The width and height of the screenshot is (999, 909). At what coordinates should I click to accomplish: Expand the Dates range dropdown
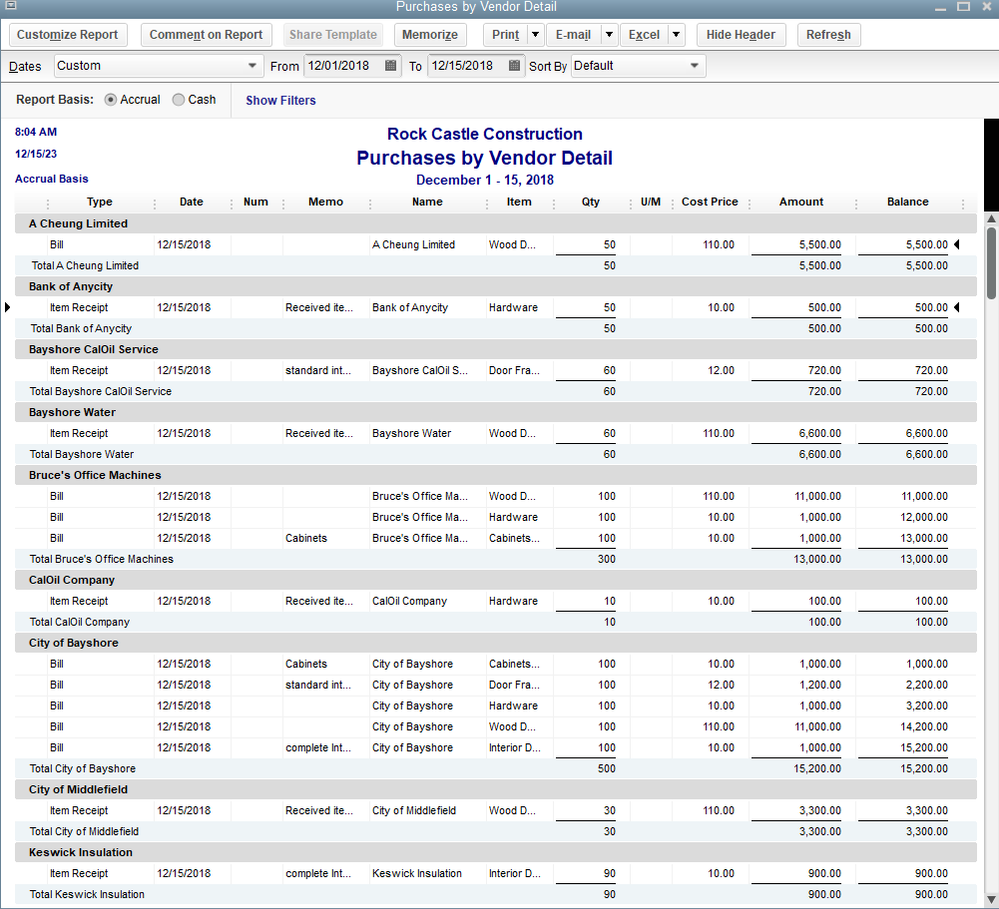pyautogui.click(x=252, y=66)
